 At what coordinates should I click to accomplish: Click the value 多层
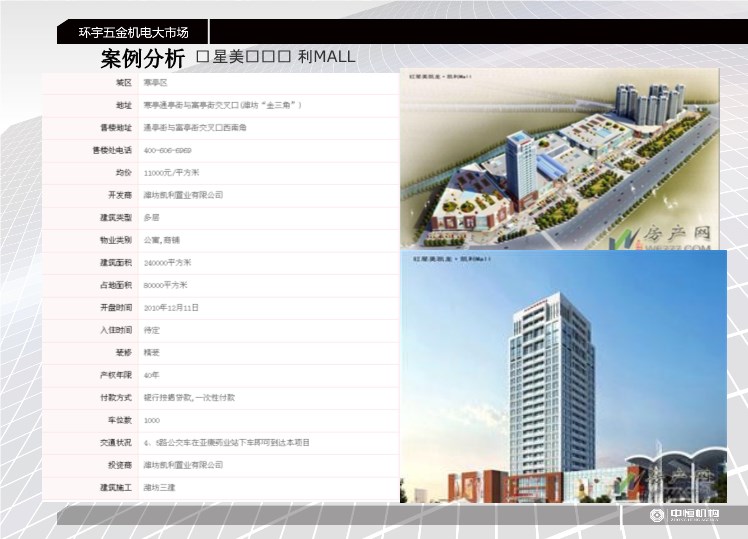point(152,218)
